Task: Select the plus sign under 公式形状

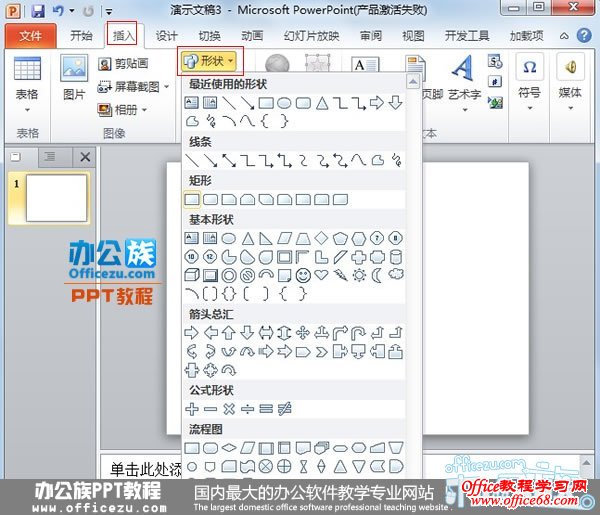Action: (x=192, y=409)
